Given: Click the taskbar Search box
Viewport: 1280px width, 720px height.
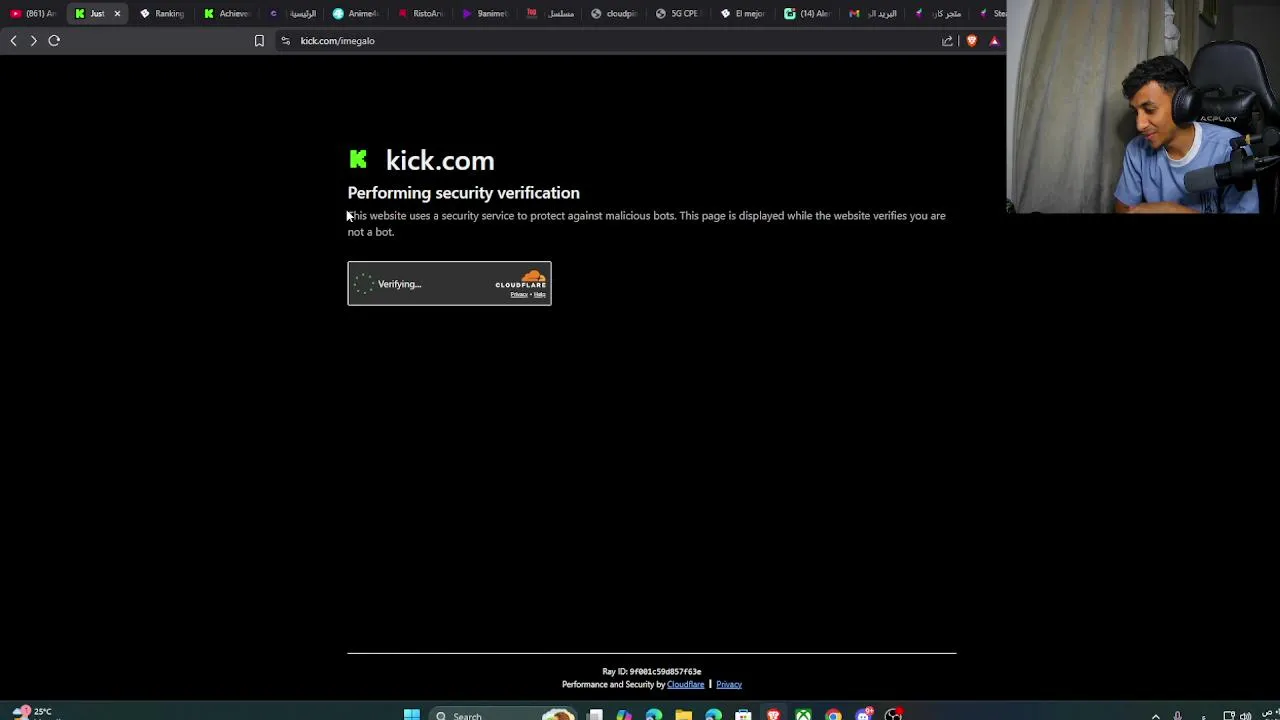Looking at the screenshot, I should [503, 715].
